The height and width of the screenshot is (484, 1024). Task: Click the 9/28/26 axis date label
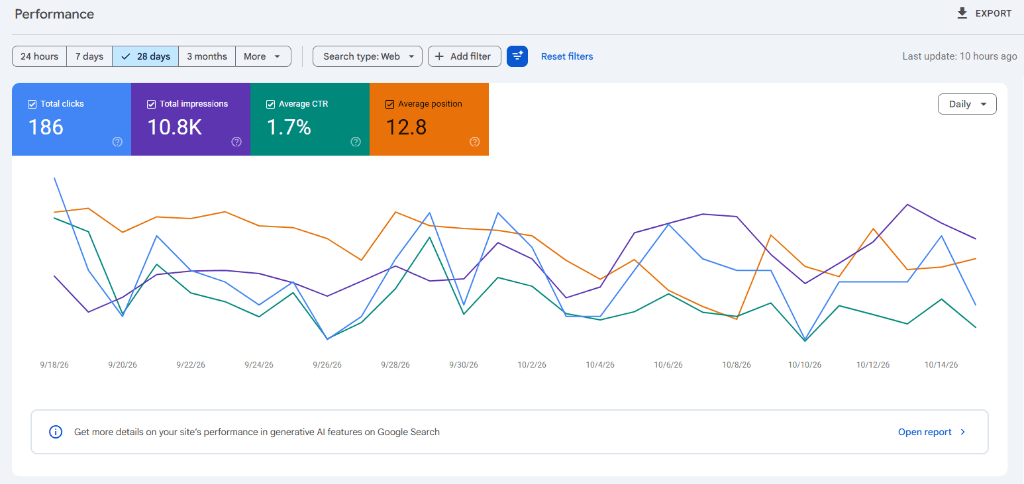[396, 365]
